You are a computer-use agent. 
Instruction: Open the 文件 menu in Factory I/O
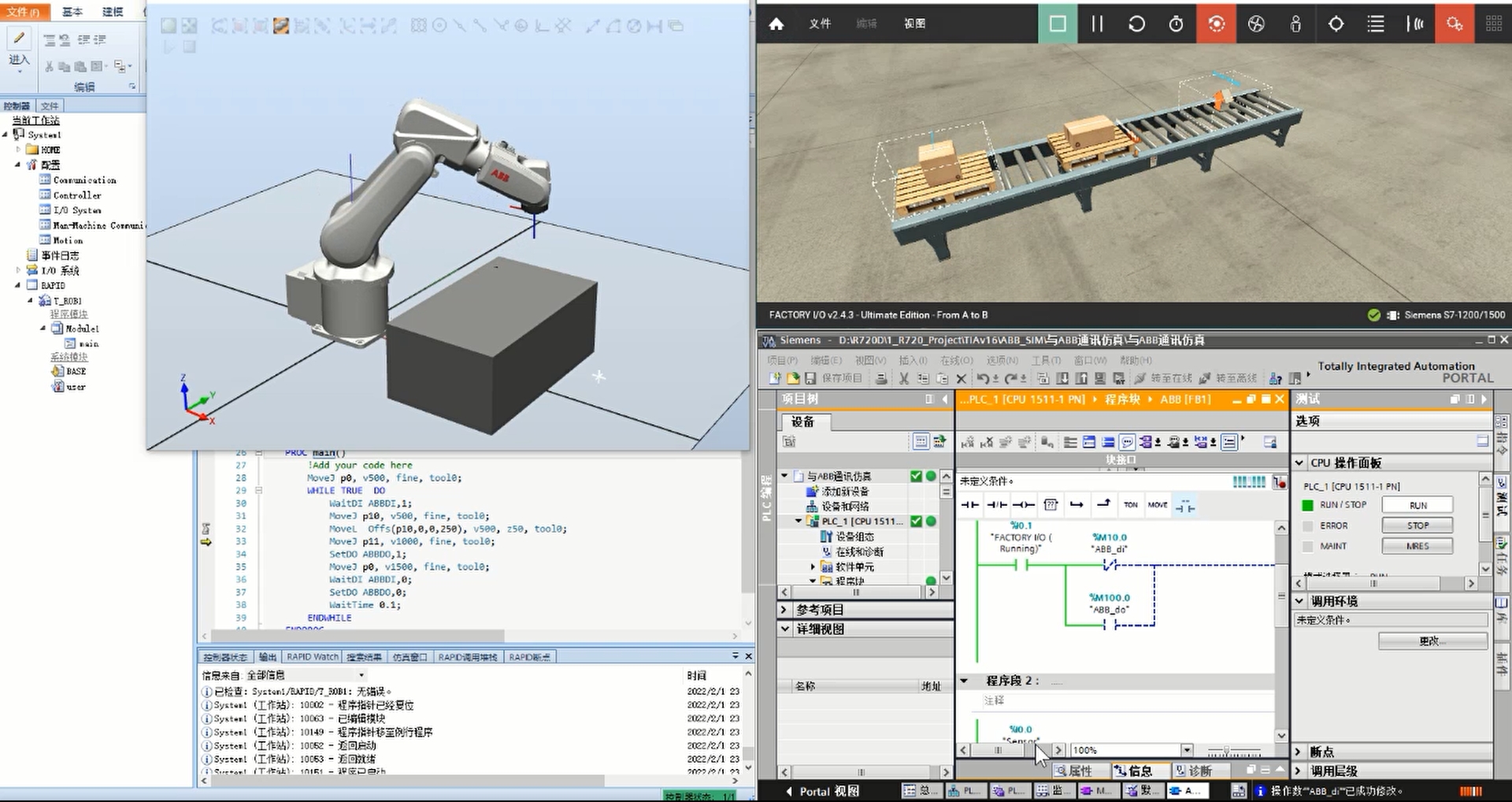pyautogui.click(x=820, y=24)
